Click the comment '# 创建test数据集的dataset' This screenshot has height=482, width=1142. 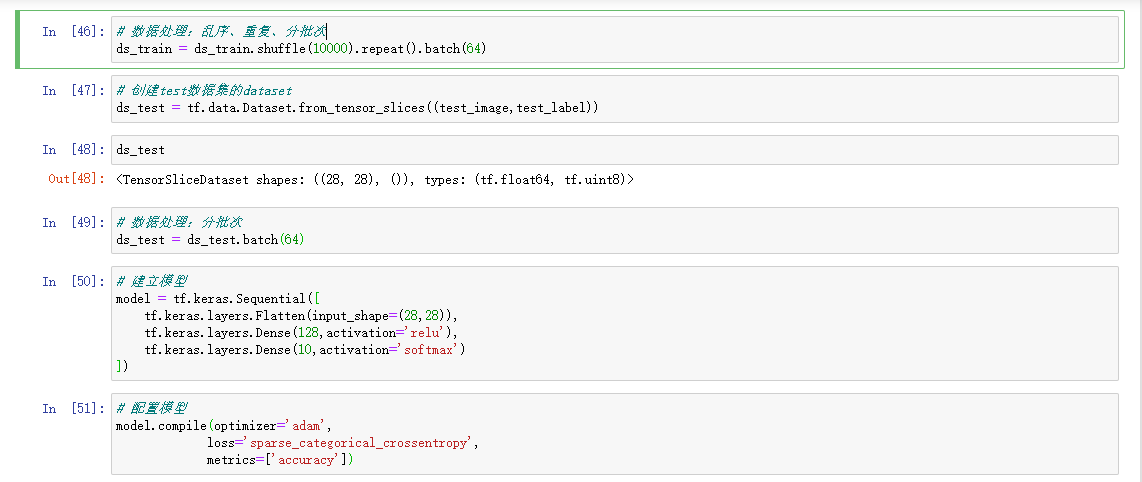click(x=204, y=90)
